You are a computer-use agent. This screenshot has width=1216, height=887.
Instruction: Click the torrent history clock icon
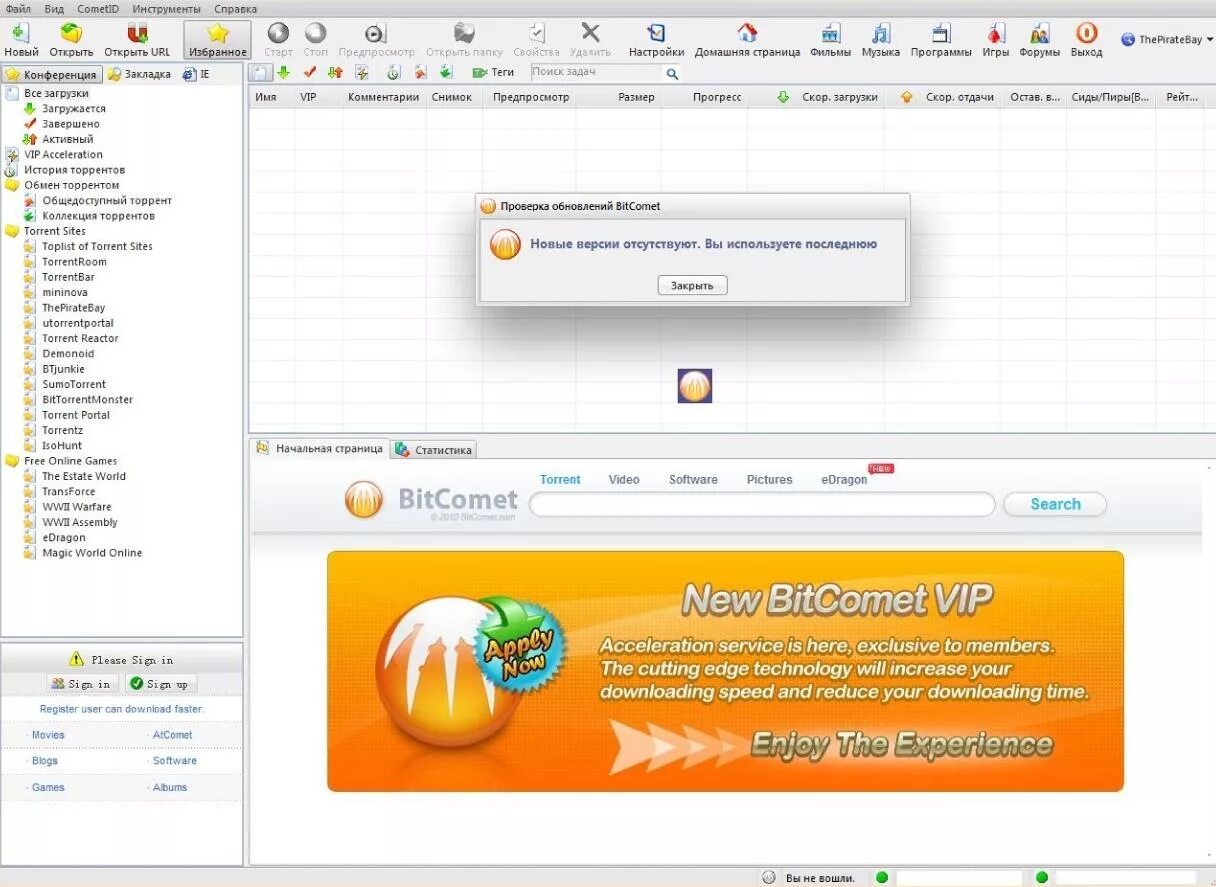393,72
